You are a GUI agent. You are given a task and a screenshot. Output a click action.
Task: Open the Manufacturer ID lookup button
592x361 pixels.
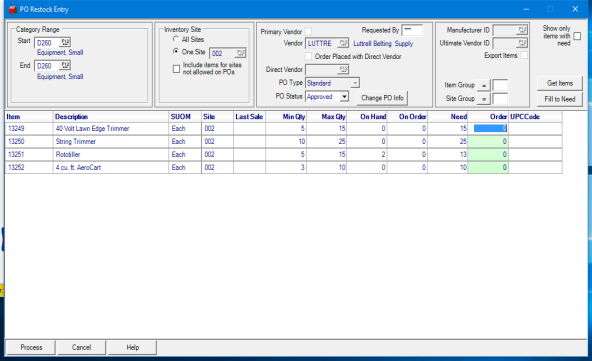tap(522, 29)
